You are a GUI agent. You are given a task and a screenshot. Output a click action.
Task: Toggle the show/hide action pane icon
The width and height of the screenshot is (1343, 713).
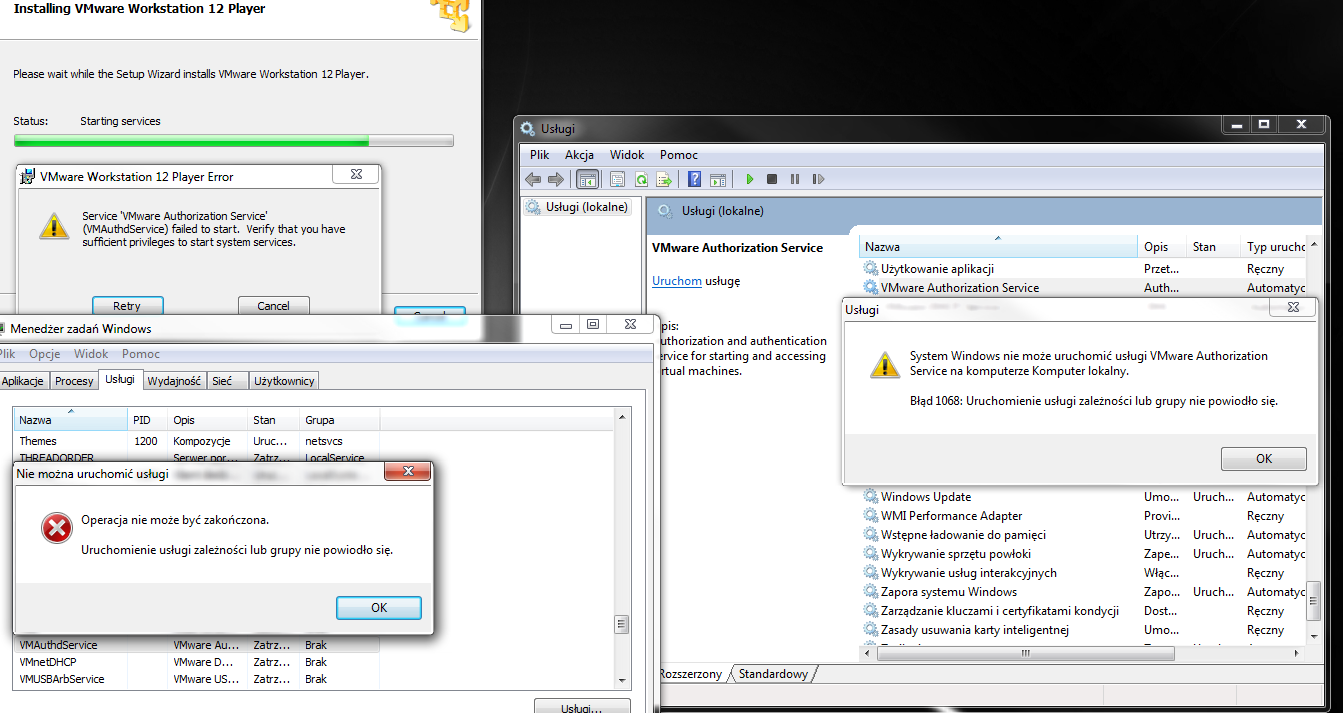[x=717, y=179]
